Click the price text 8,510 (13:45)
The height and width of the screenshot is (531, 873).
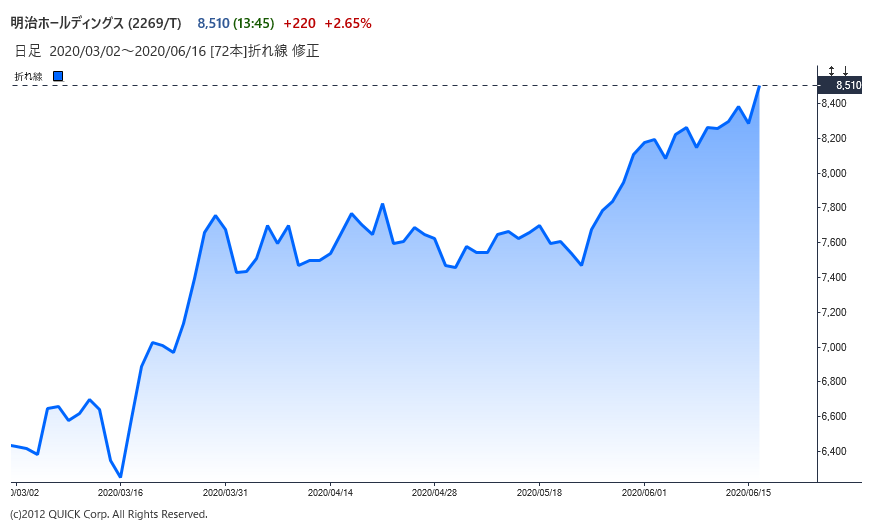(x=236, y=23)
